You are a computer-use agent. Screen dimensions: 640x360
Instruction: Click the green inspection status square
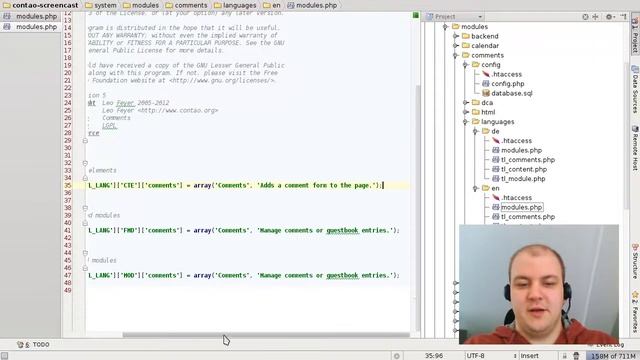pos(416,16)
